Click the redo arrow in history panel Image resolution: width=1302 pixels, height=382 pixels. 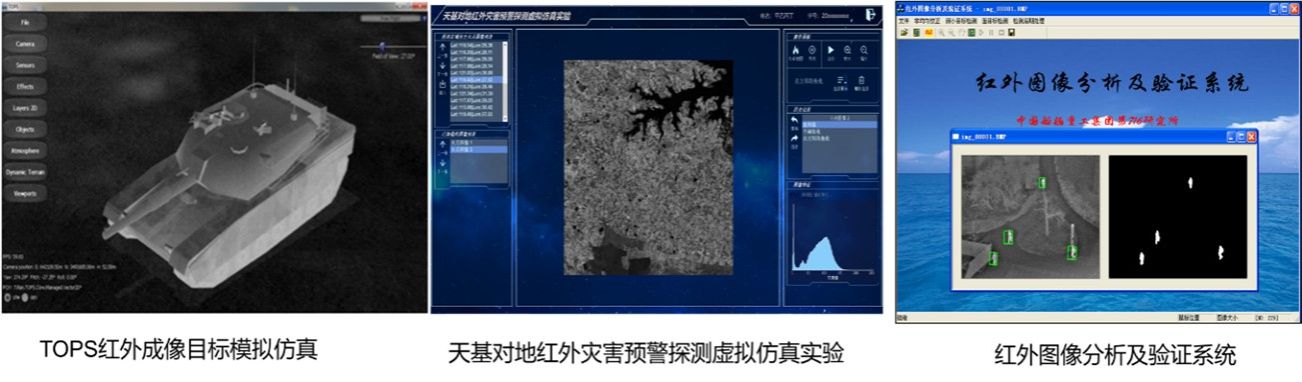pyautogui.click(x=795, y=138)
